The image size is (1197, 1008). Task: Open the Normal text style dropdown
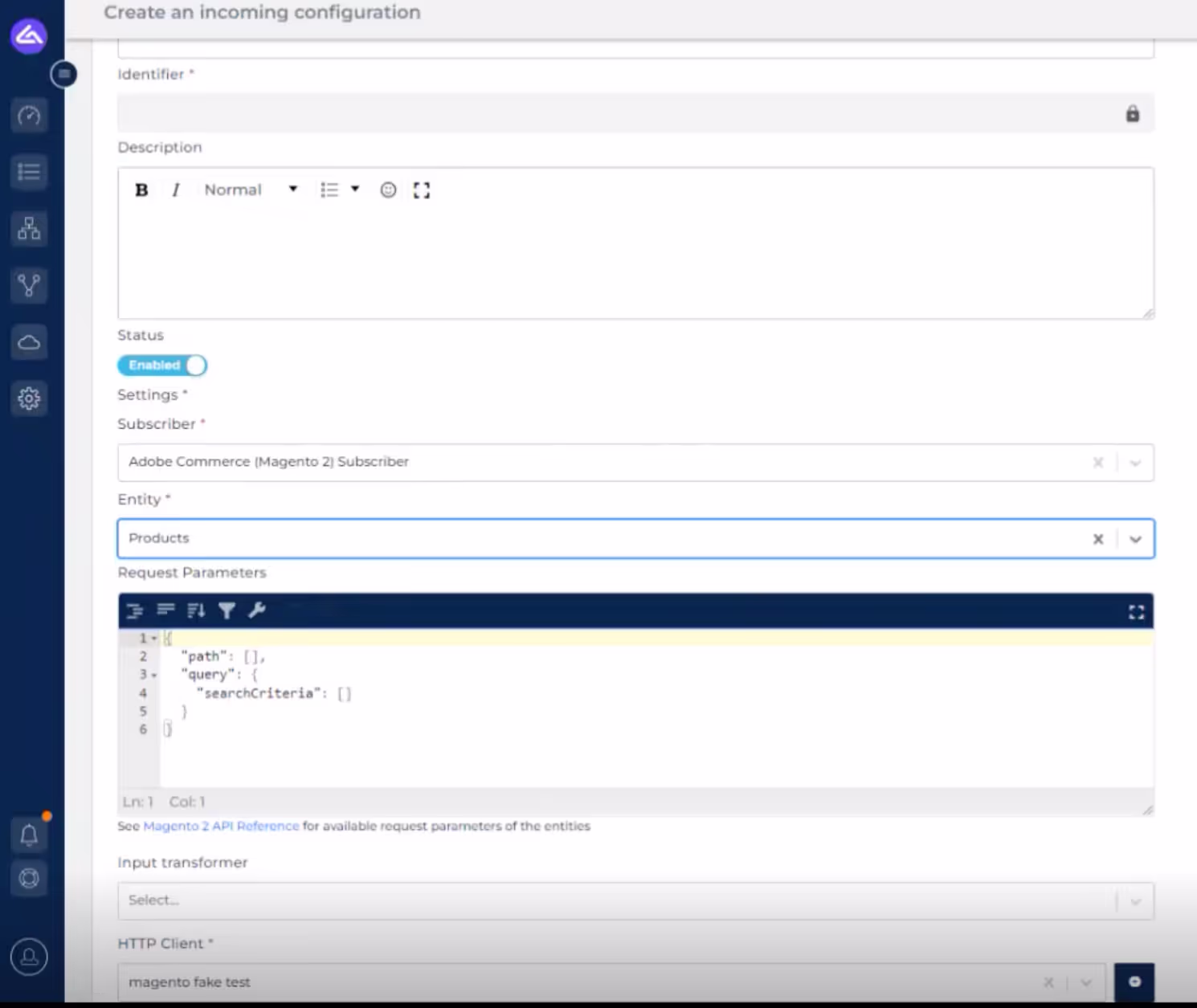[251, 190]
